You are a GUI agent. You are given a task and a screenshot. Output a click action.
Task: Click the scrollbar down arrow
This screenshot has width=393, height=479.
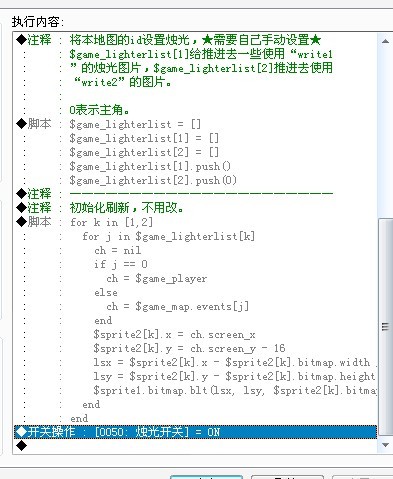point(385,445)
